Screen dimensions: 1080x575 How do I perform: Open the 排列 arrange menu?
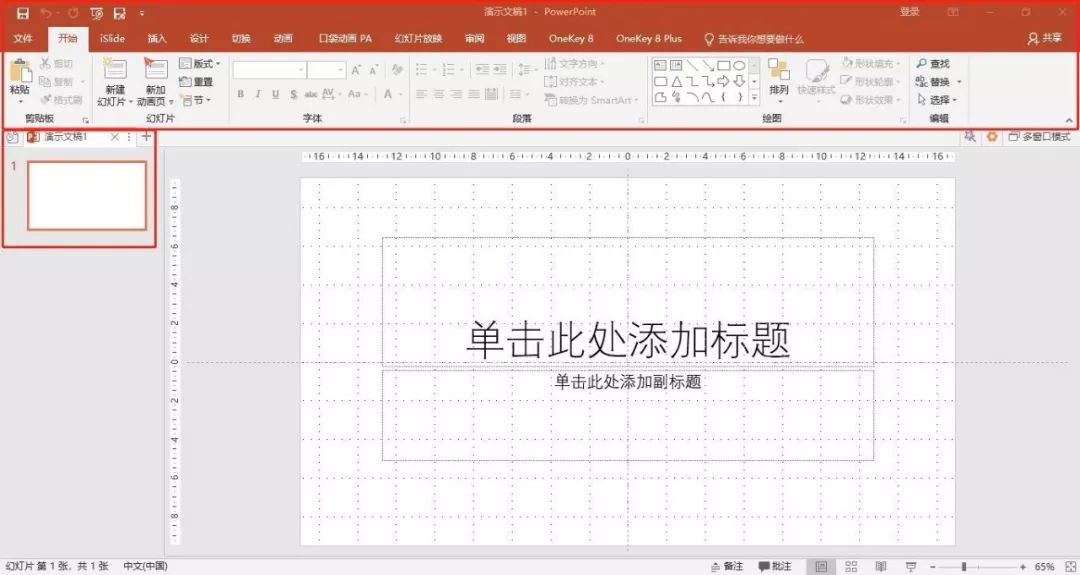[x=779, y=81]
